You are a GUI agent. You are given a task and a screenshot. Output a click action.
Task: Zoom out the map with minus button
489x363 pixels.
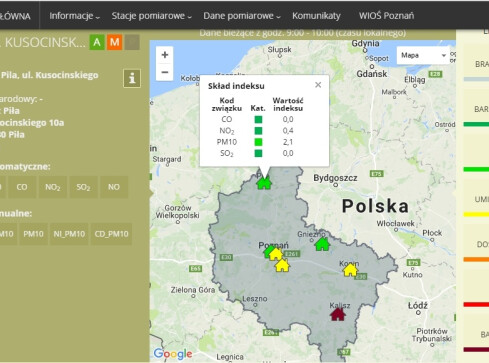(x=165, y=72)
